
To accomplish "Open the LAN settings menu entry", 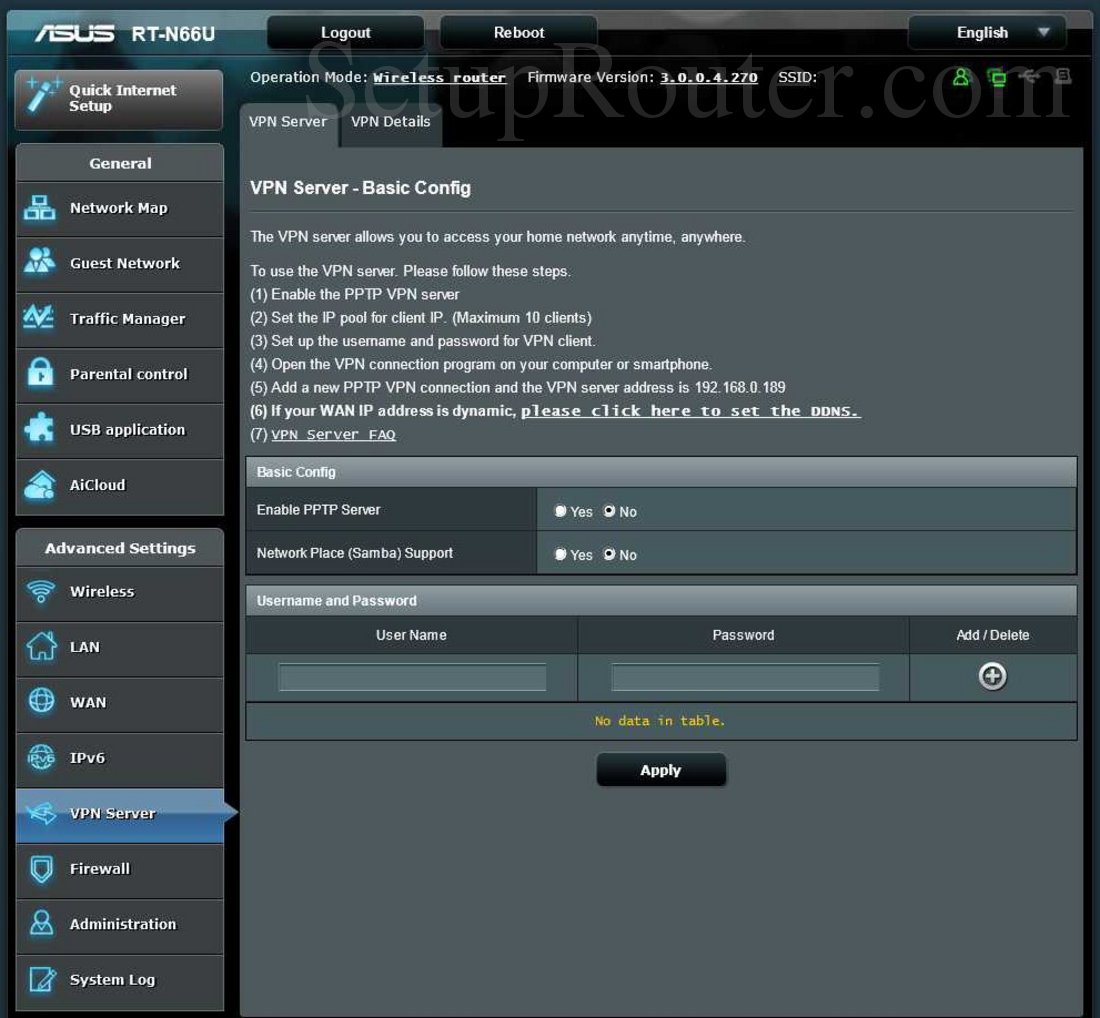I will (x=119, y=648).
